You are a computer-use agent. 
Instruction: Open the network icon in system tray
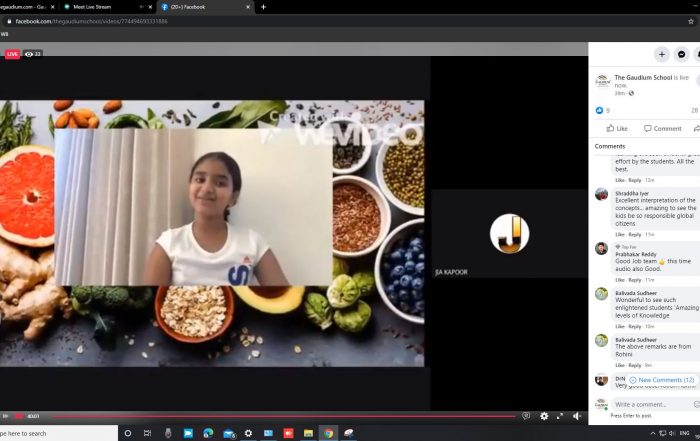point(662,433)
